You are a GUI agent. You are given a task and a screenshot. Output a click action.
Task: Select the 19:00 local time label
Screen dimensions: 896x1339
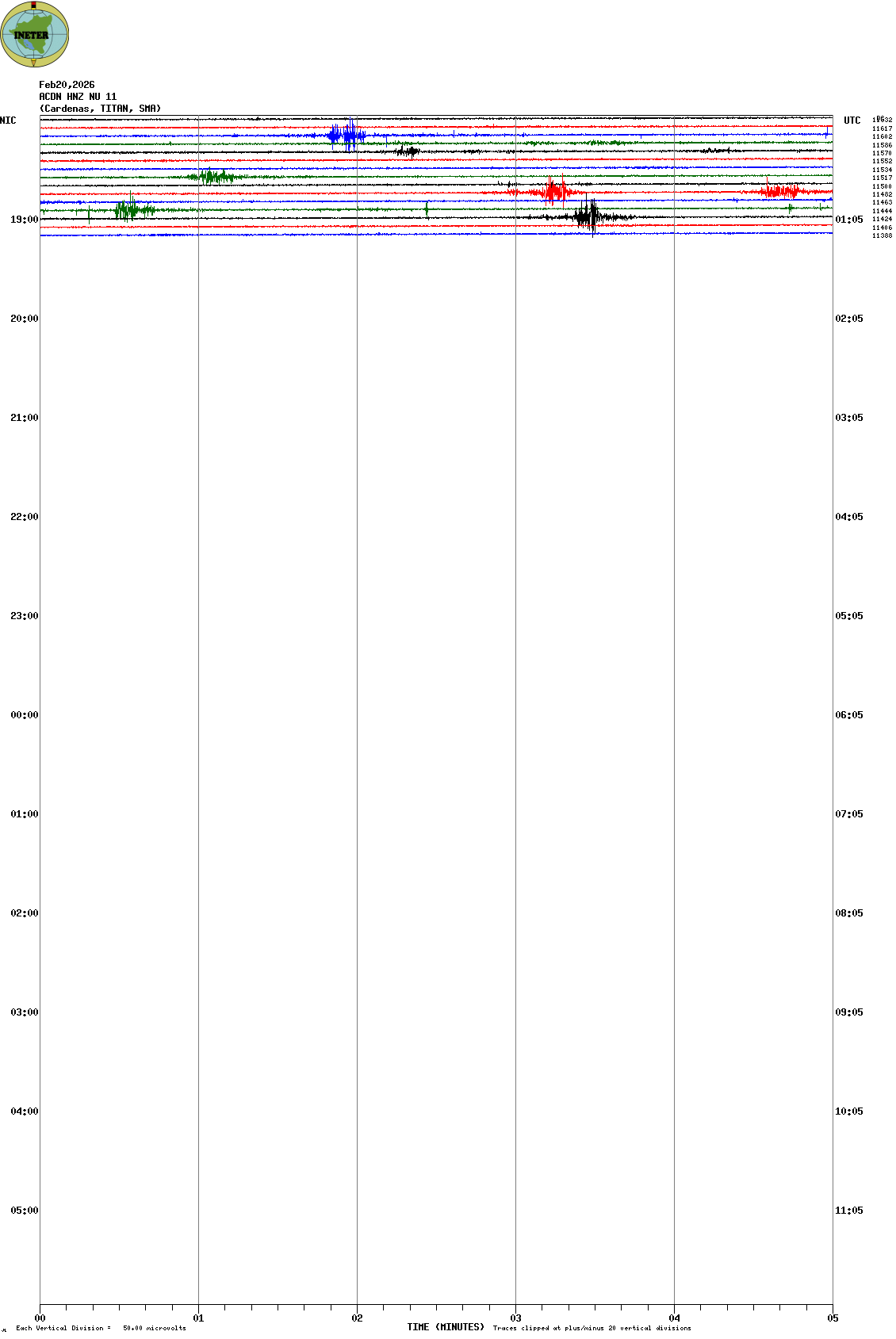tap(24, 220)
